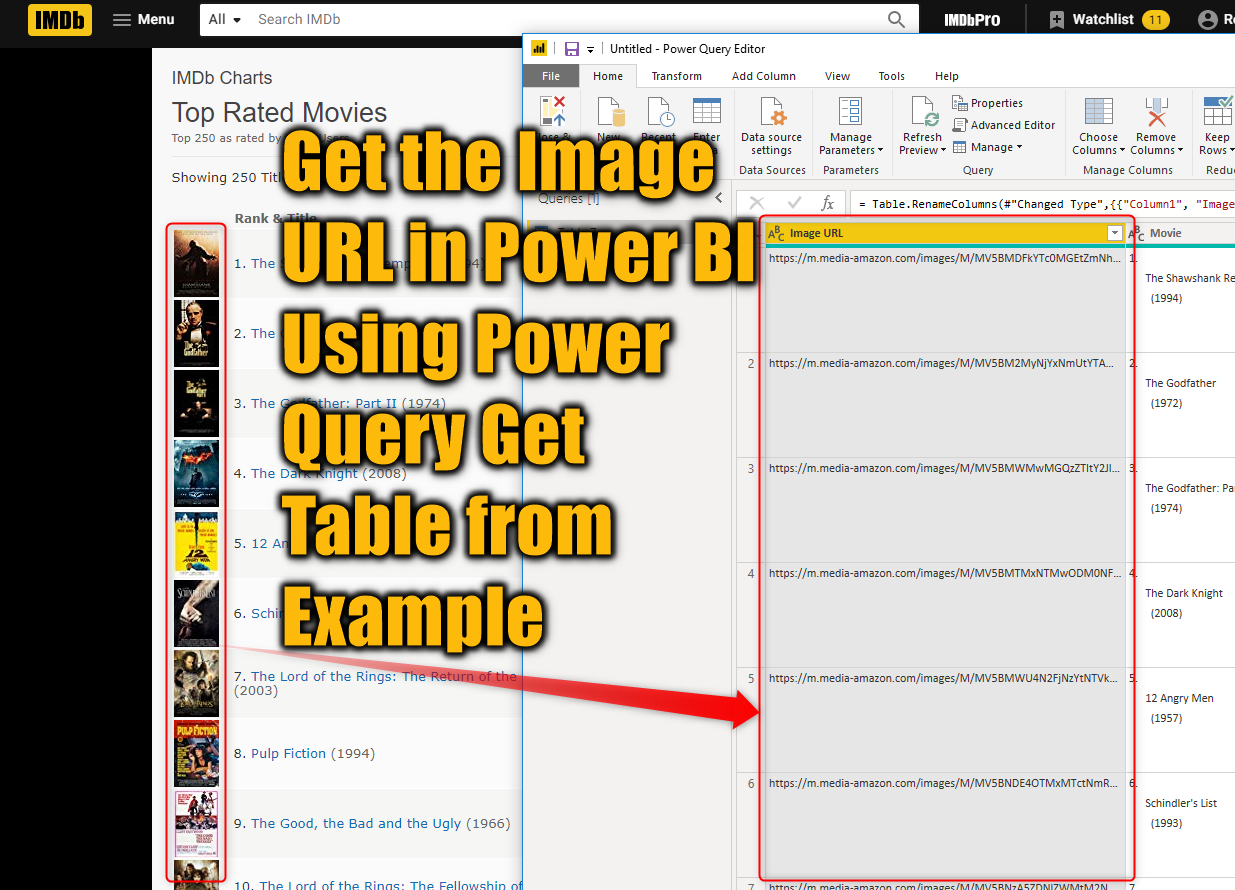Viewport: 1235px width, 890px height.
Task: Collapse the Queries pane
Action: point(718,196)
